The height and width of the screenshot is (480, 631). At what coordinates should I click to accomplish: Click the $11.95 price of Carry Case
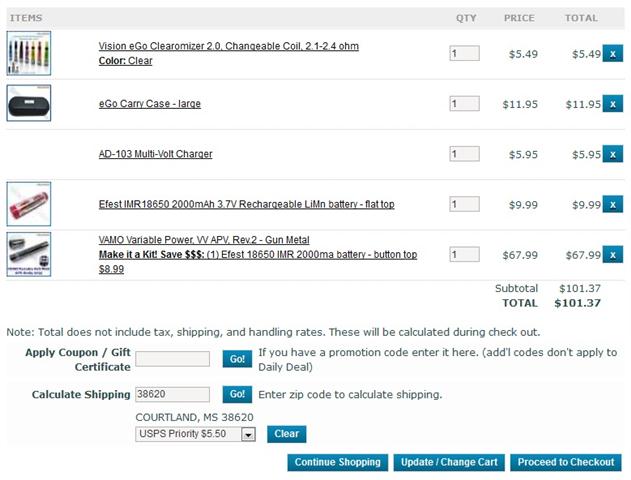coord(520,104)
